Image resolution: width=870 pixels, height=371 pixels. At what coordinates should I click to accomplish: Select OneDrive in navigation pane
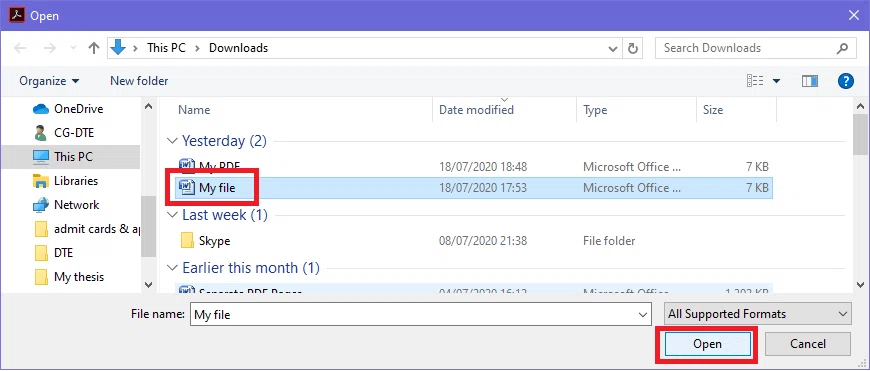(x=78, y=109)
